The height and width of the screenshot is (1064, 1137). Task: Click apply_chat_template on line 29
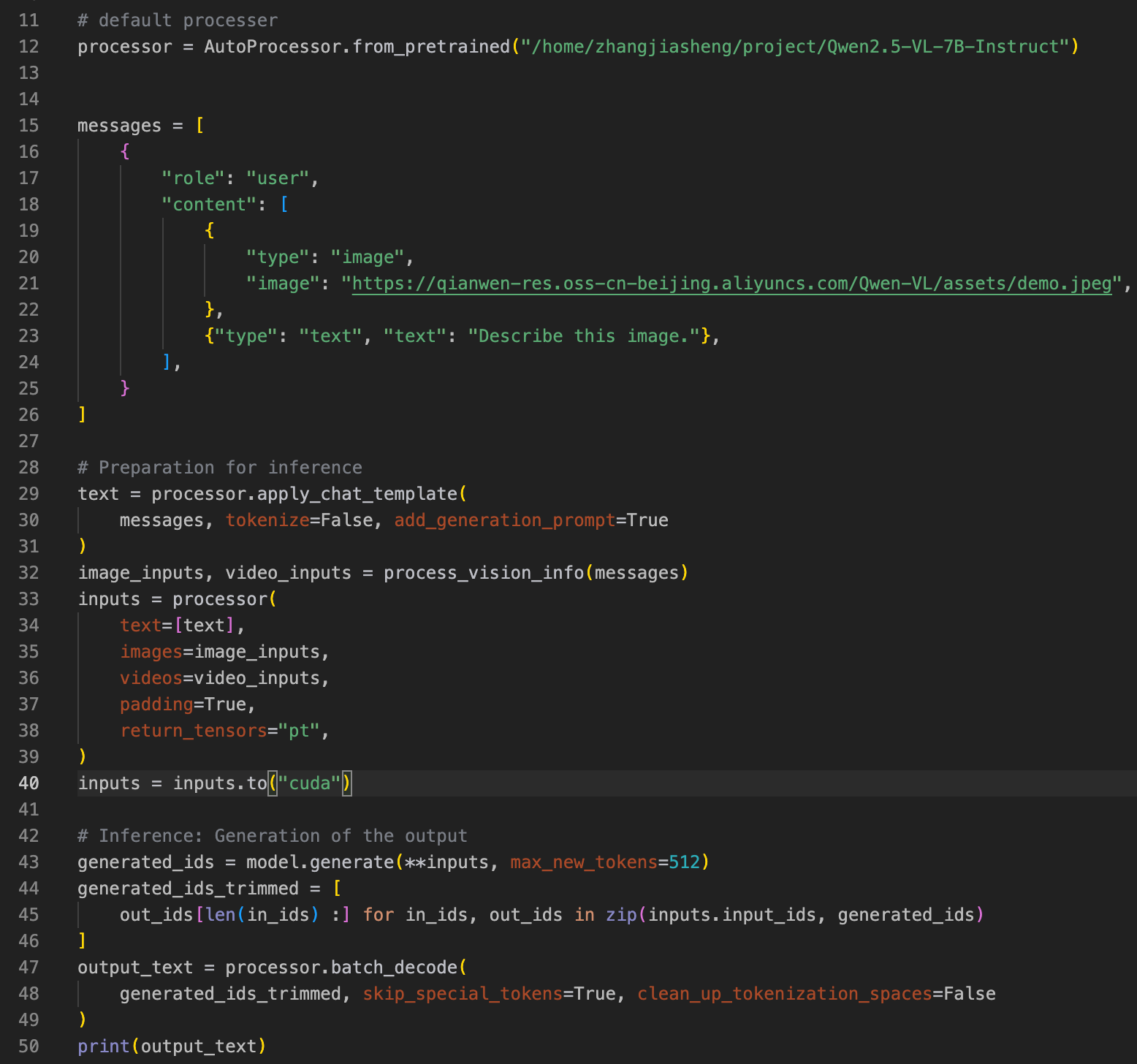(357, 494)
